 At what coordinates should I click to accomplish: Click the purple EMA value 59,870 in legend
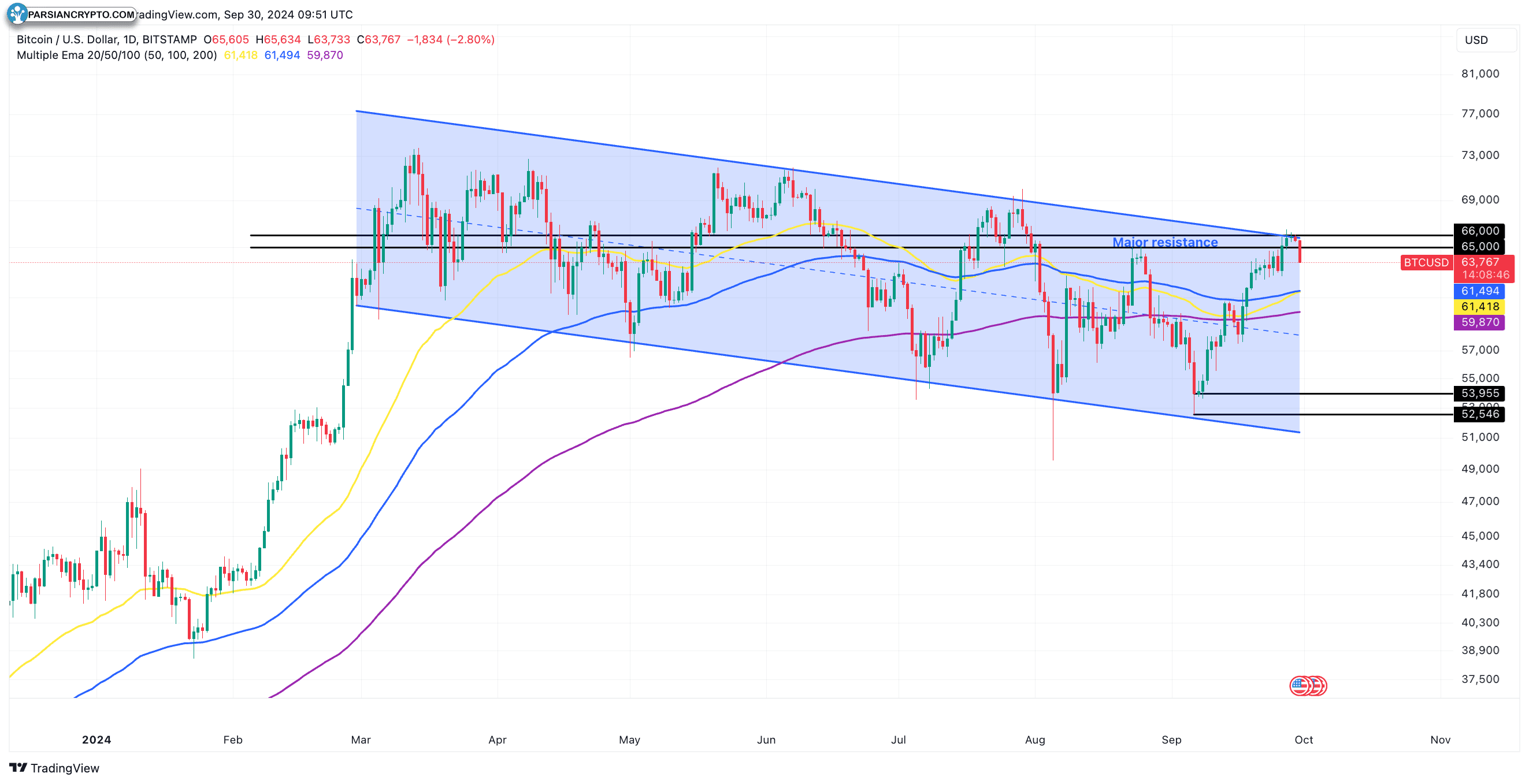pyautogui.click(x=325, y=55)
